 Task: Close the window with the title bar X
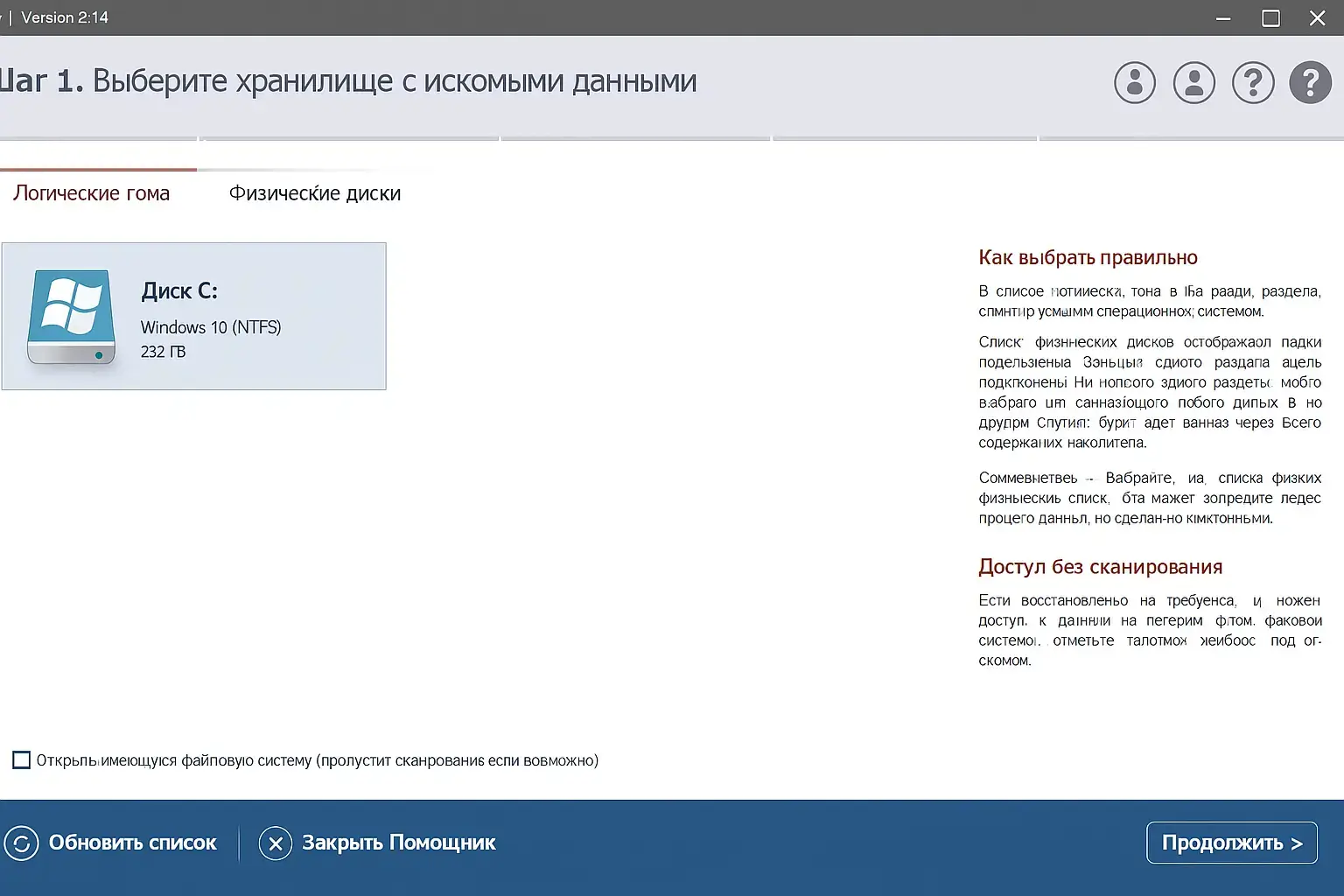tap(1317, 18)
